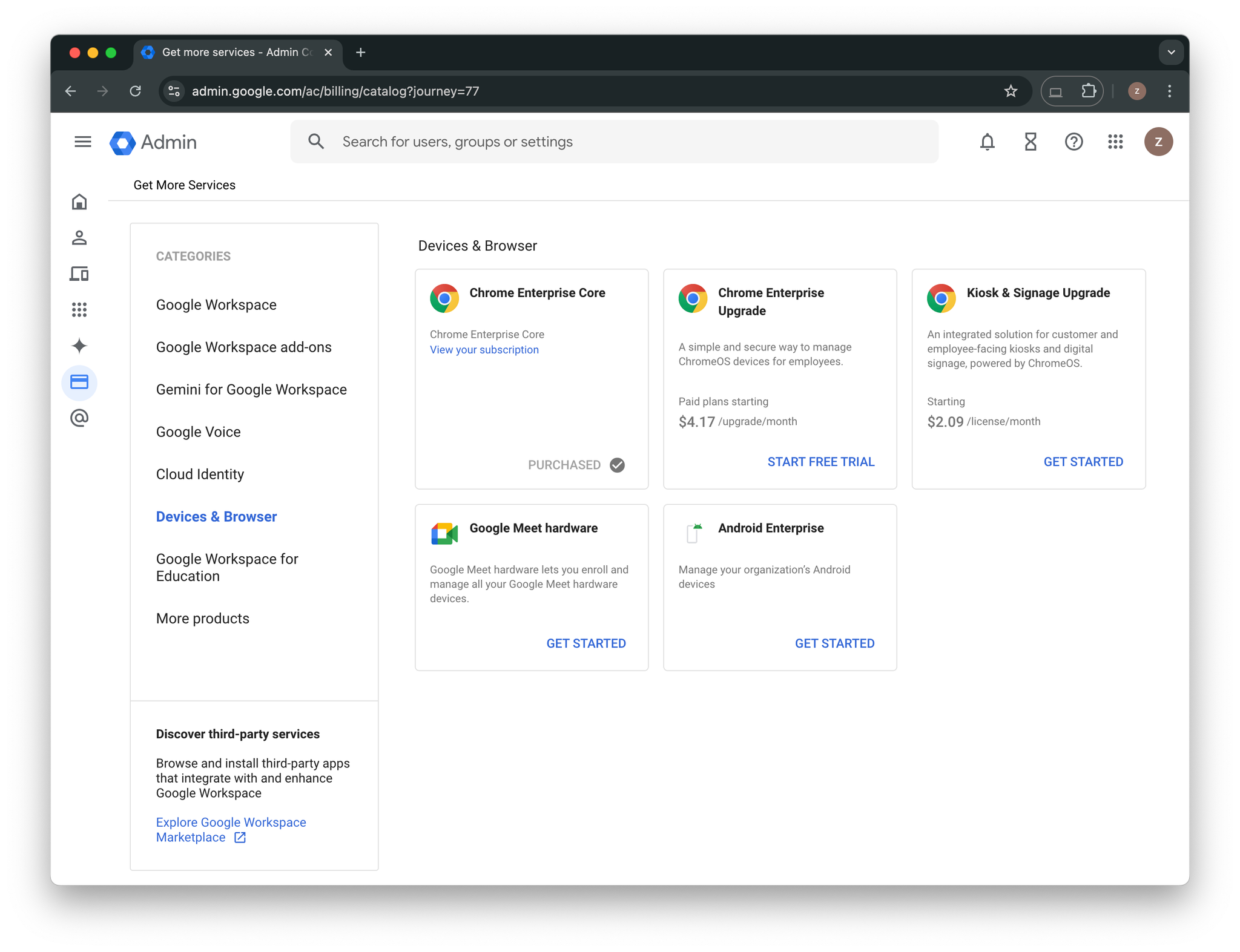Click the Home sidebar icon
This screenshot has width=1240, height=952.
[79, 202]
